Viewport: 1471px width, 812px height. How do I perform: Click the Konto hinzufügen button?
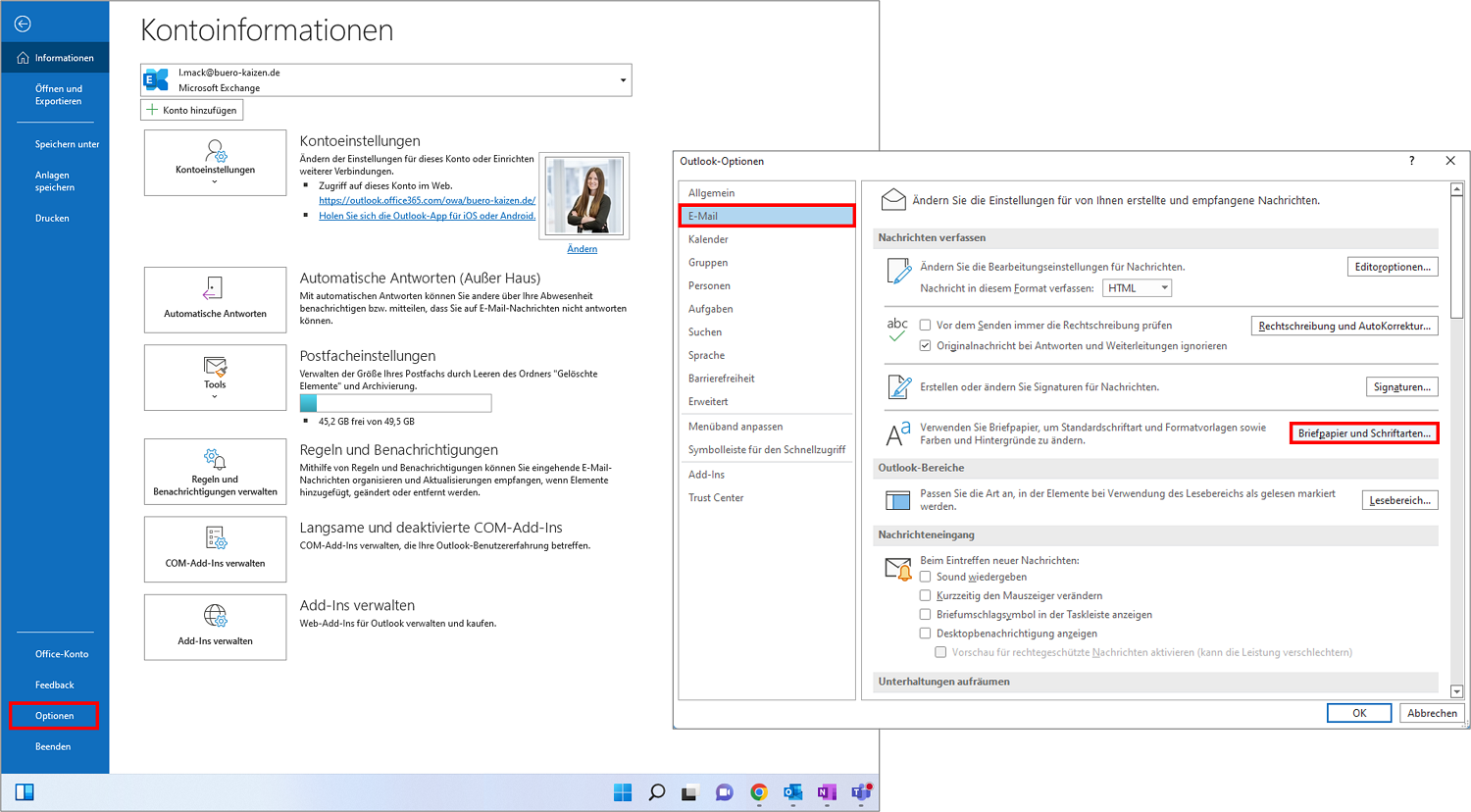(x=192, y=110)
